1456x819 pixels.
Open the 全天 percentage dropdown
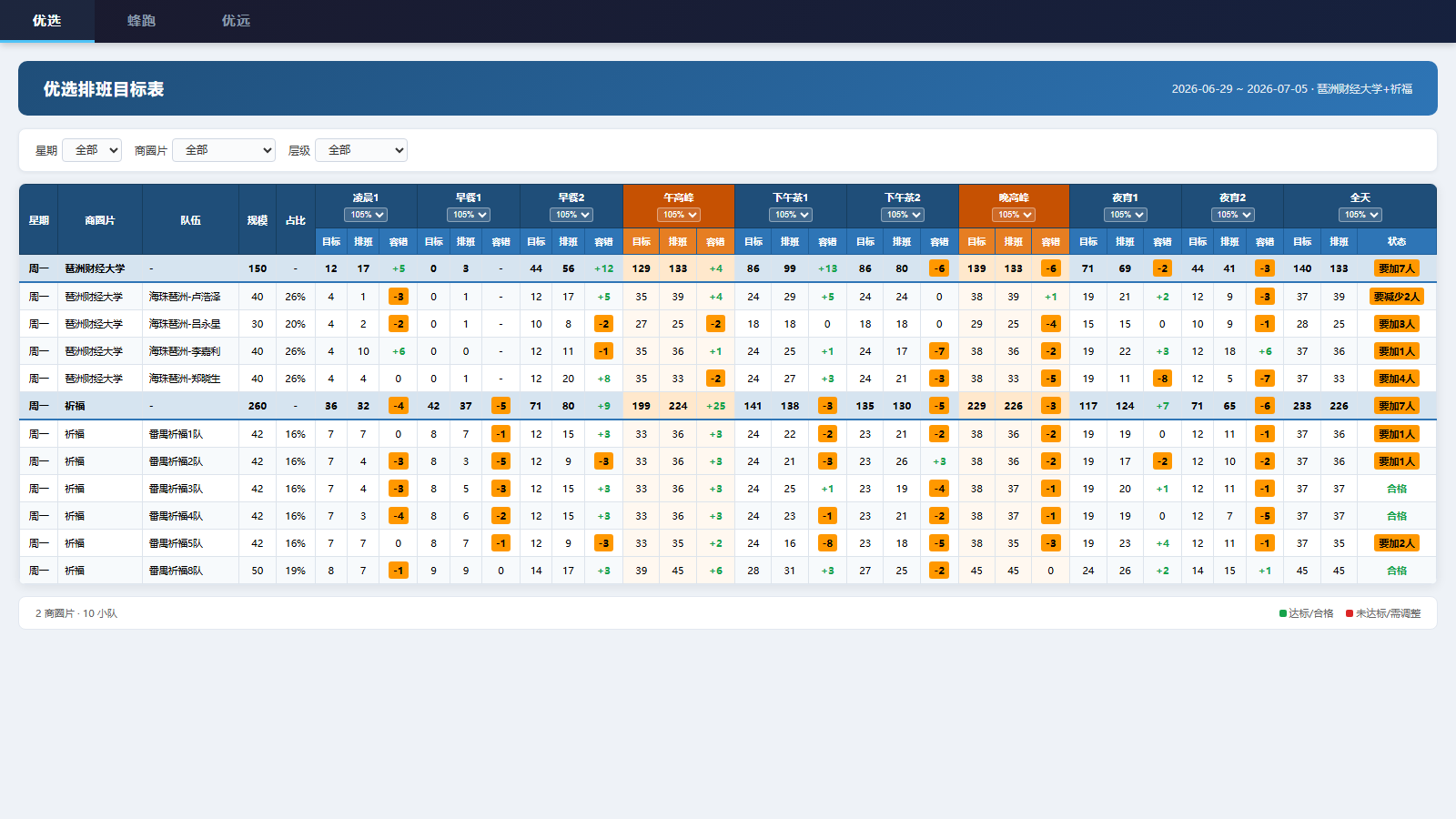point(1360,215)
